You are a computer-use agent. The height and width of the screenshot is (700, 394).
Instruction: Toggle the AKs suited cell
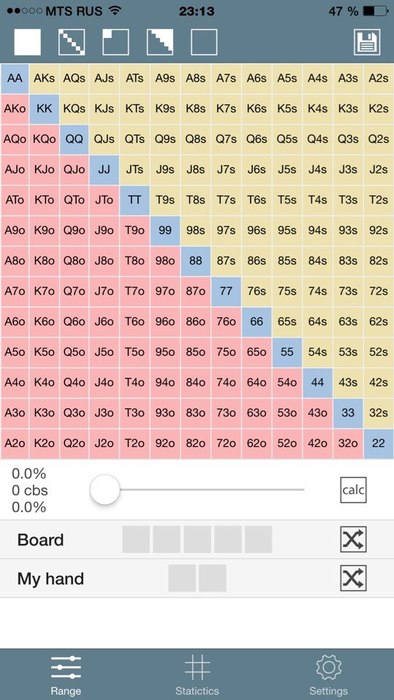pyautogui.click(x=44, y=78)
